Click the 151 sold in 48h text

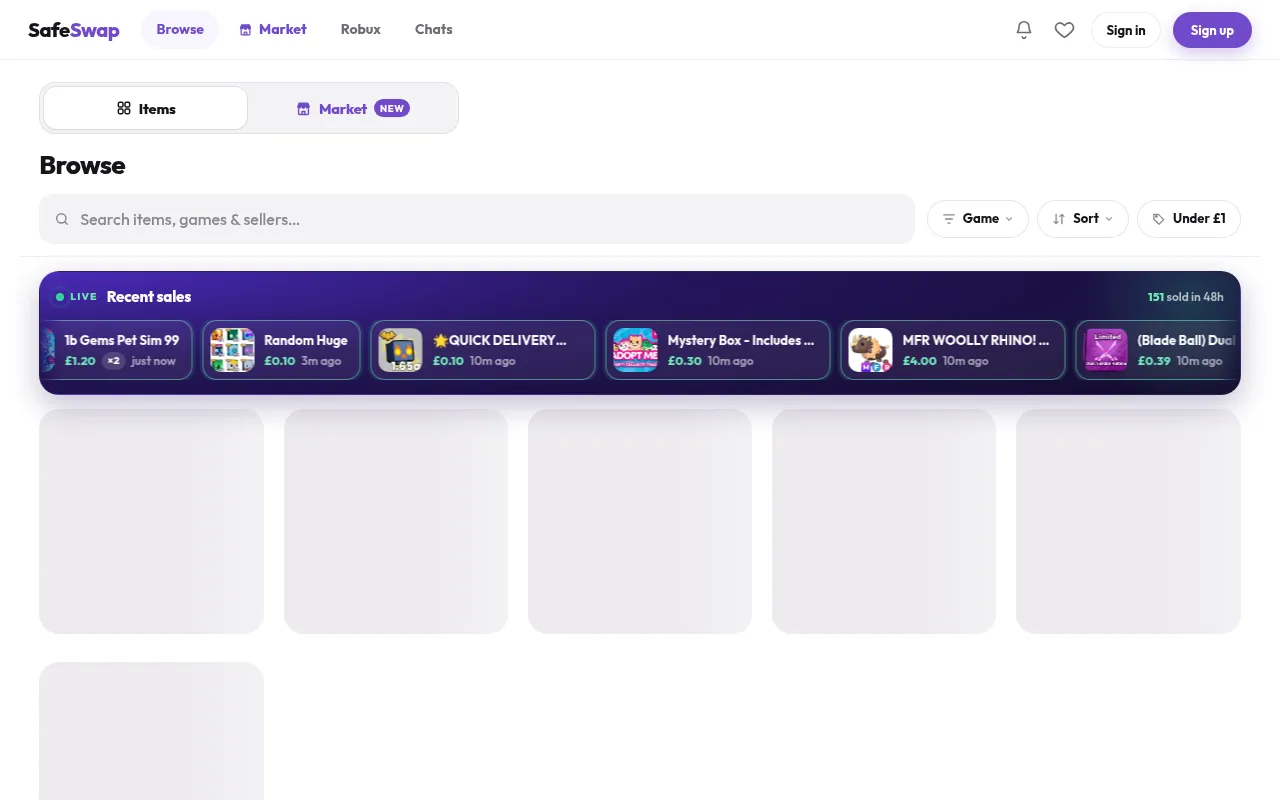coord(1185,297)
